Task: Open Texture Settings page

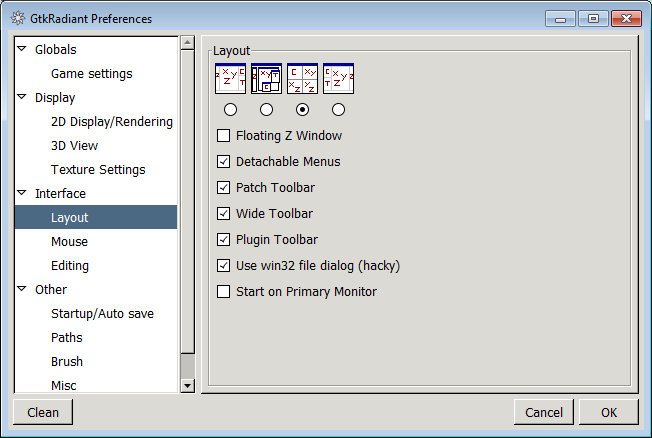Action: 98,170
